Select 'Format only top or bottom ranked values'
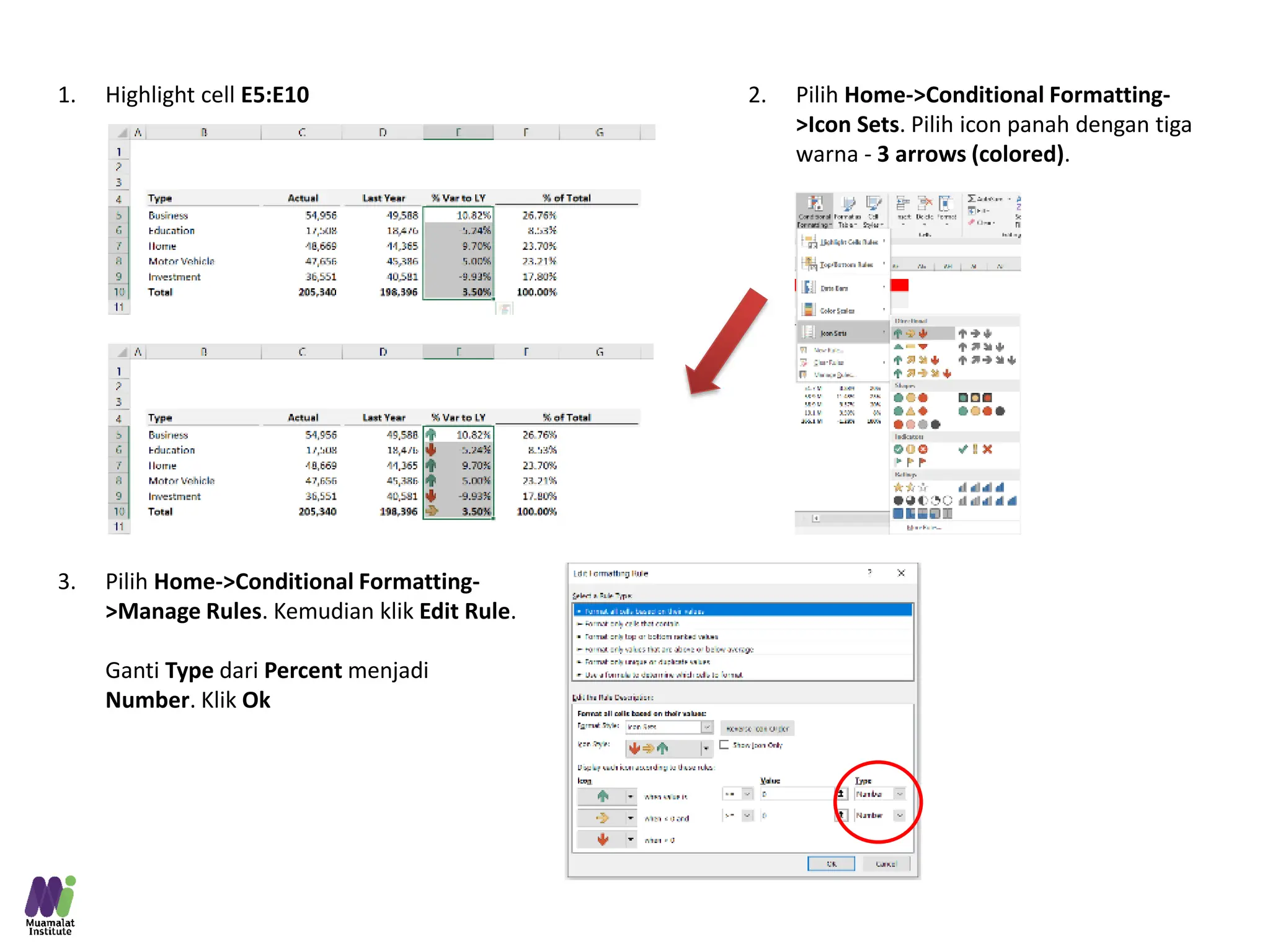1270x952 pixels. pyautogui.click(x=743, y=637)
